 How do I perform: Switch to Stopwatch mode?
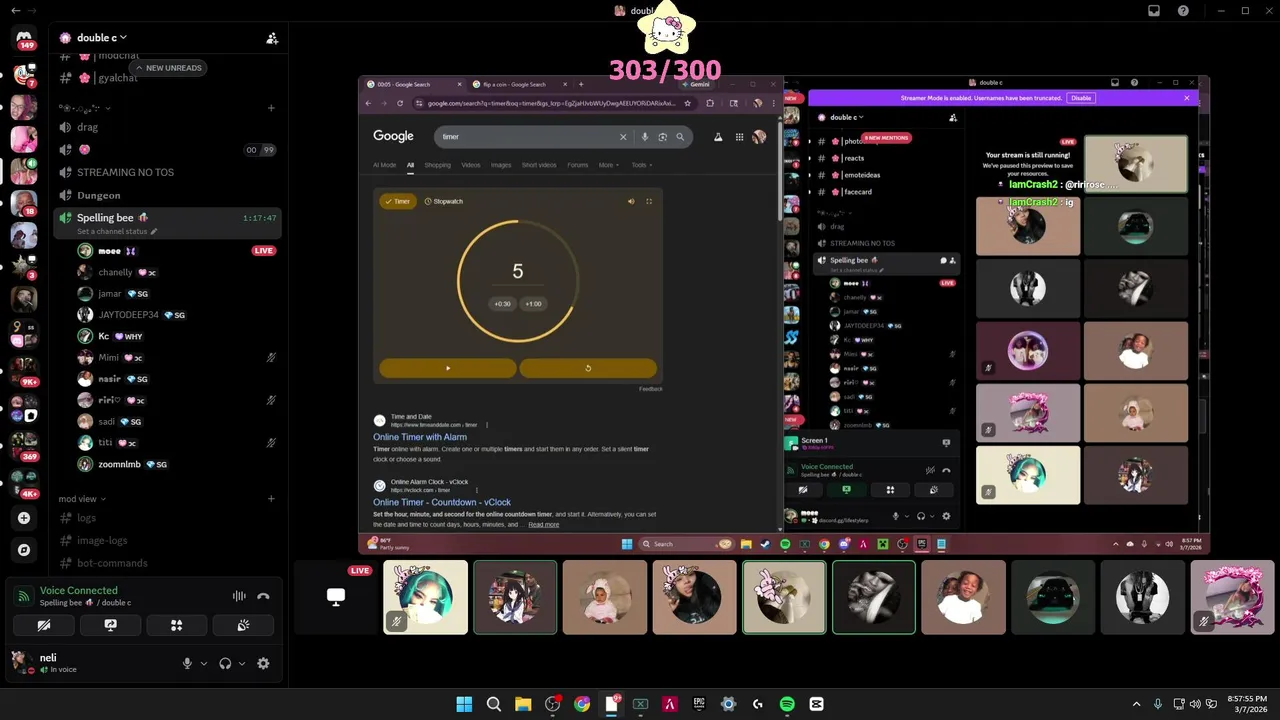click(x=444, y=201)
